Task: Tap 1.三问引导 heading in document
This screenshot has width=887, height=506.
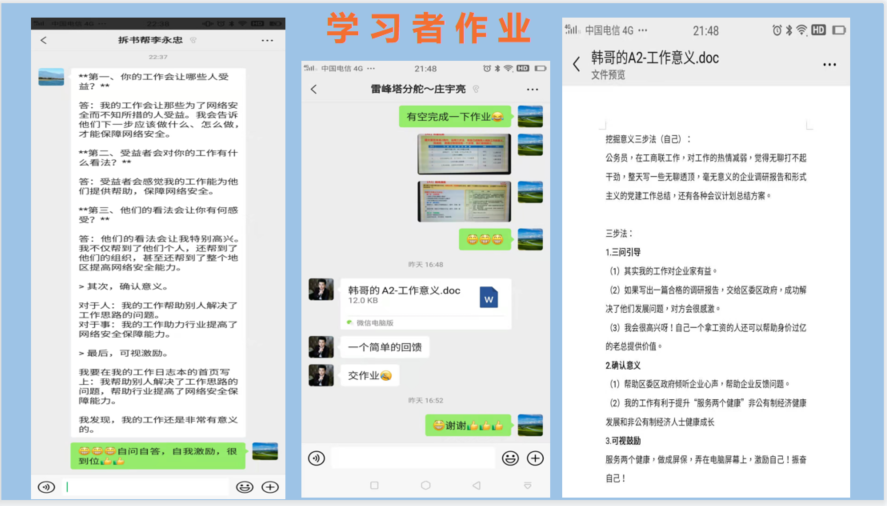Action: click(x=623, y=252)
